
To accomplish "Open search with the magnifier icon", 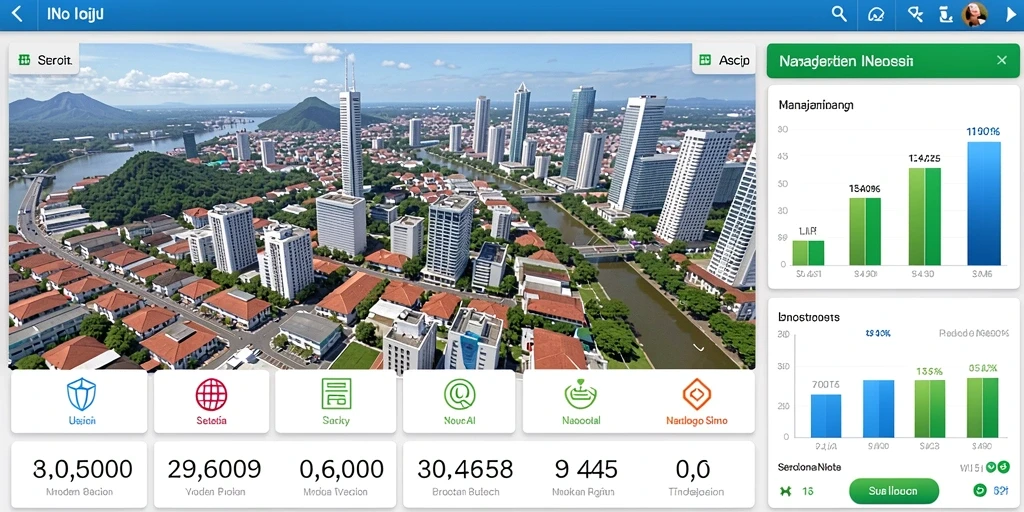I will click(x=839, y=14).
